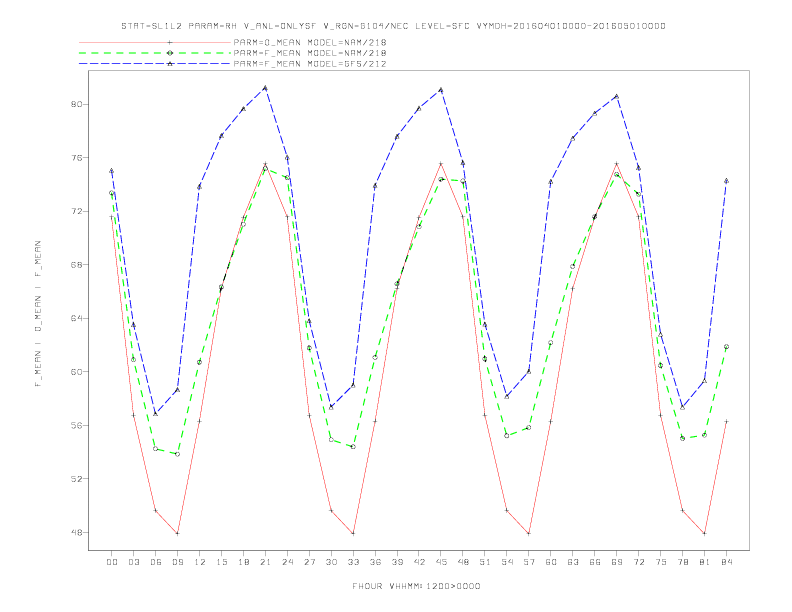Image resolution: width=792 pixels, height=612 pixels.
Task: Select green legend entry PARM=F_MEAN MODEL=NAM/218
Action: pyautogui.click(x=310, y=53)
